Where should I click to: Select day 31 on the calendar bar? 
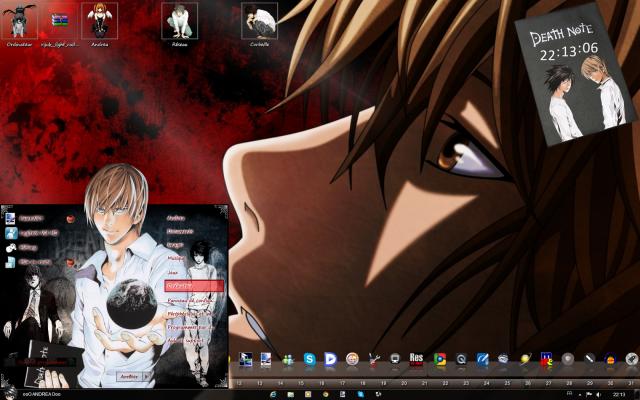click(x=631, y=383)
